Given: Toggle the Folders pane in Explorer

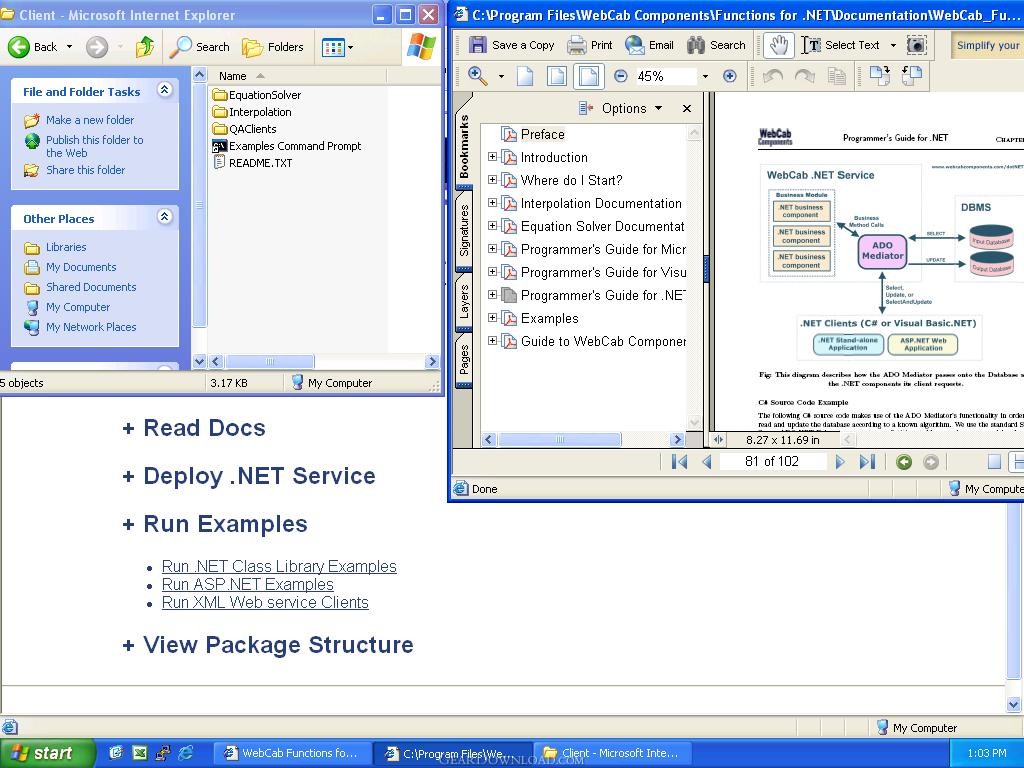Looking at the screenshot, I should [x=273, y=46].
